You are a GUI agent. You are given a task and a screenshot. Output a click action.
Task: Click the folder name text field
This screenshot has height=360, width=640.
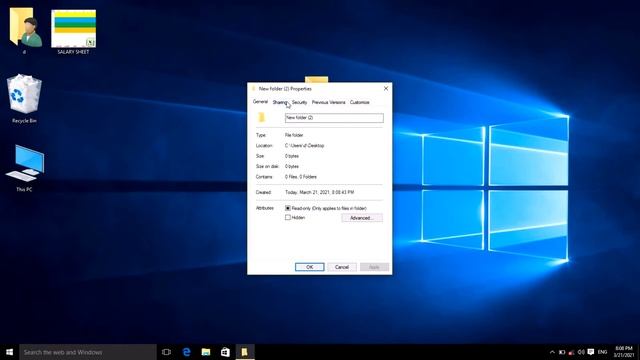[x=334, y=118]
